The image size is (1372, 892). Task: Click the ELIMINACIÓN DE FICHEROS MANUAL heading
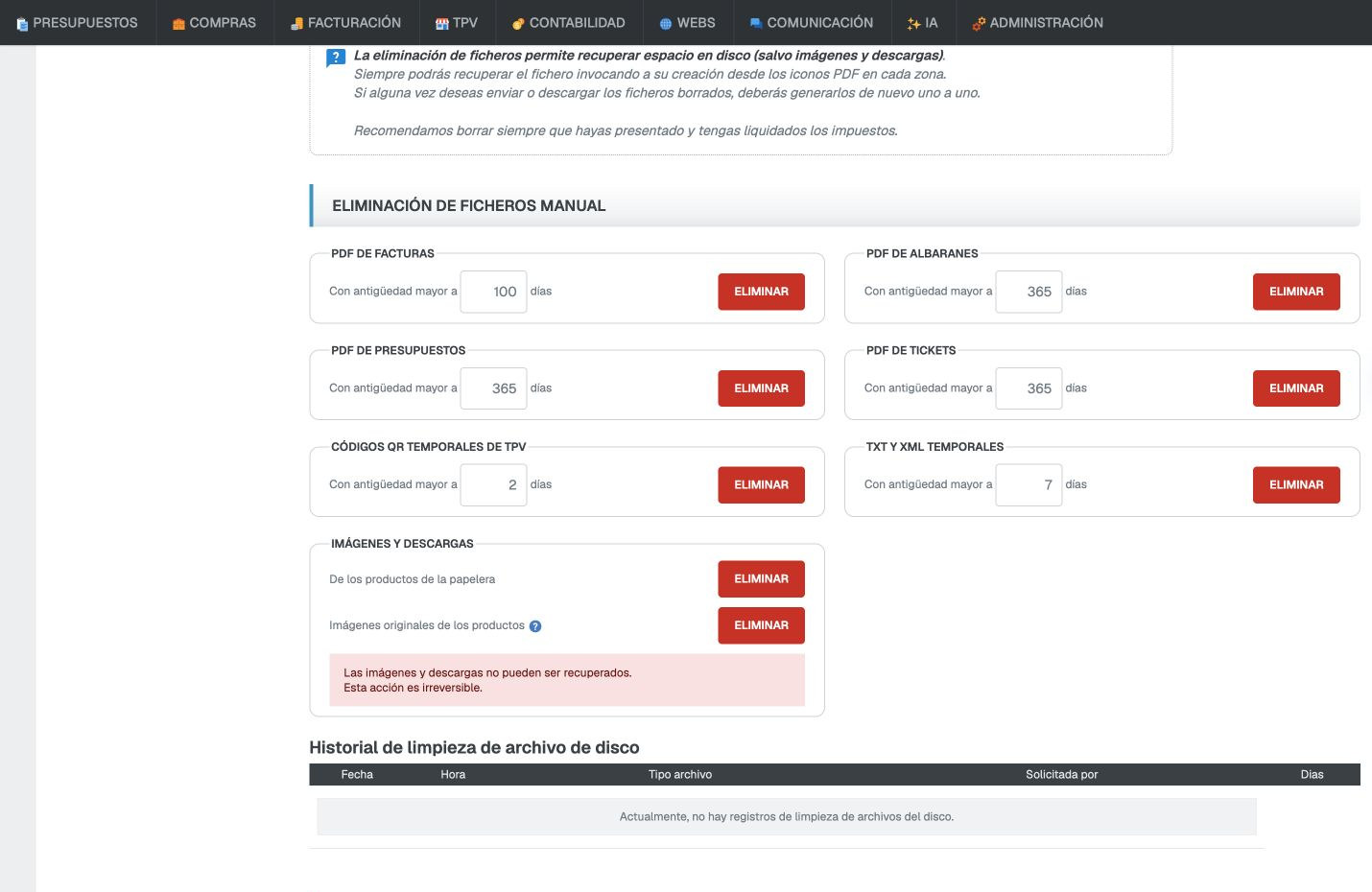[x=468, y=206]
